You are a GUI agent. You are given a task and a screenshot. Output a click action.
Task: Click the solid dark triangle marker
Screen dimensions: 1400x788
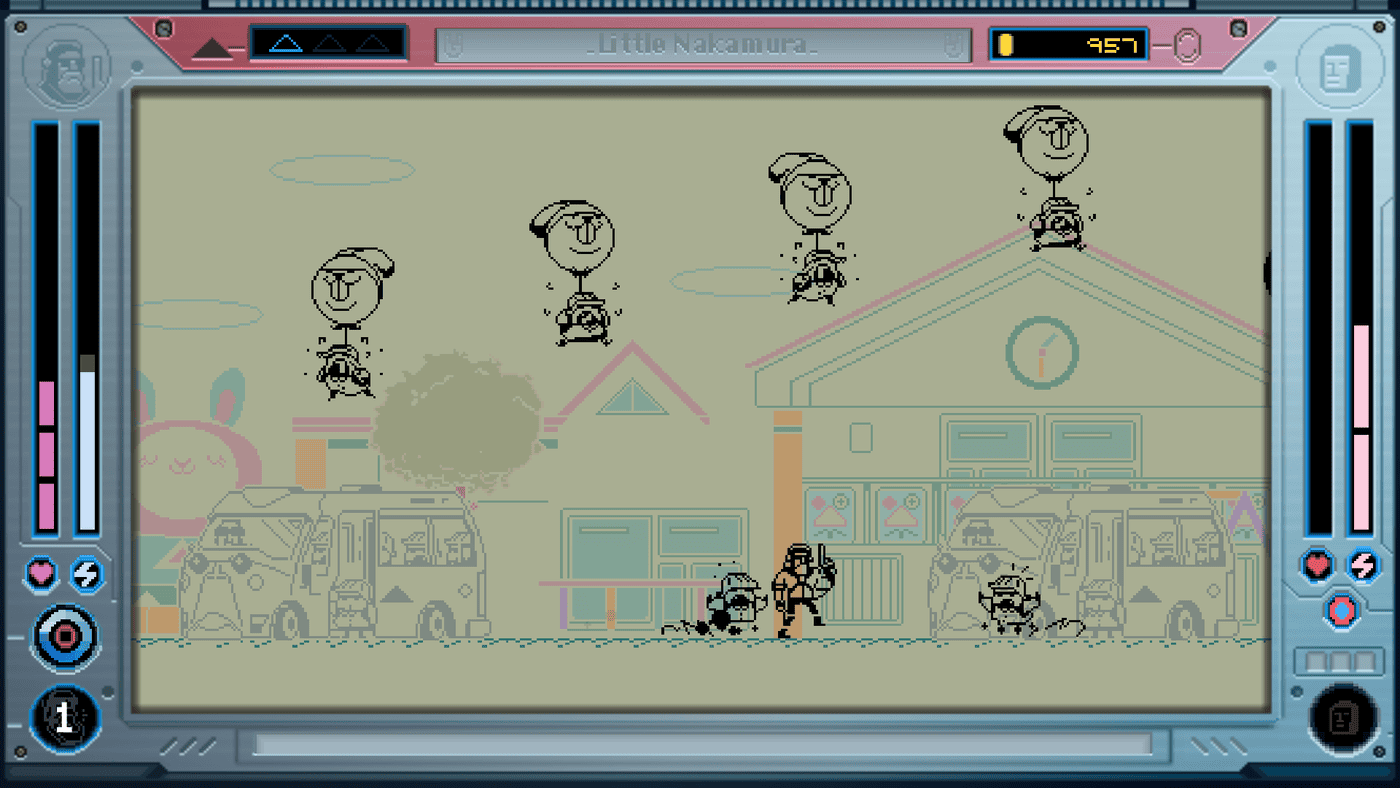212,48
